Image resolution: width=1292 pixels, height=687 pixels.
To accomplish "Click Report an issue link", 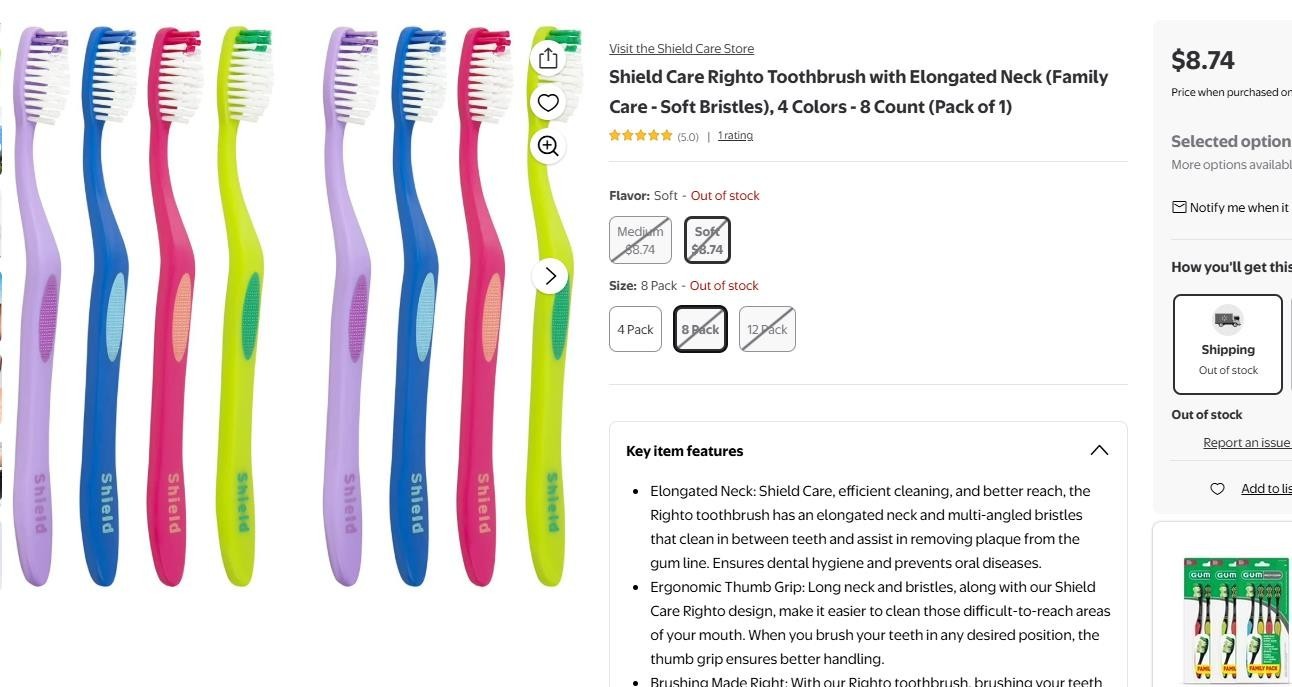I will [1247, 443].
